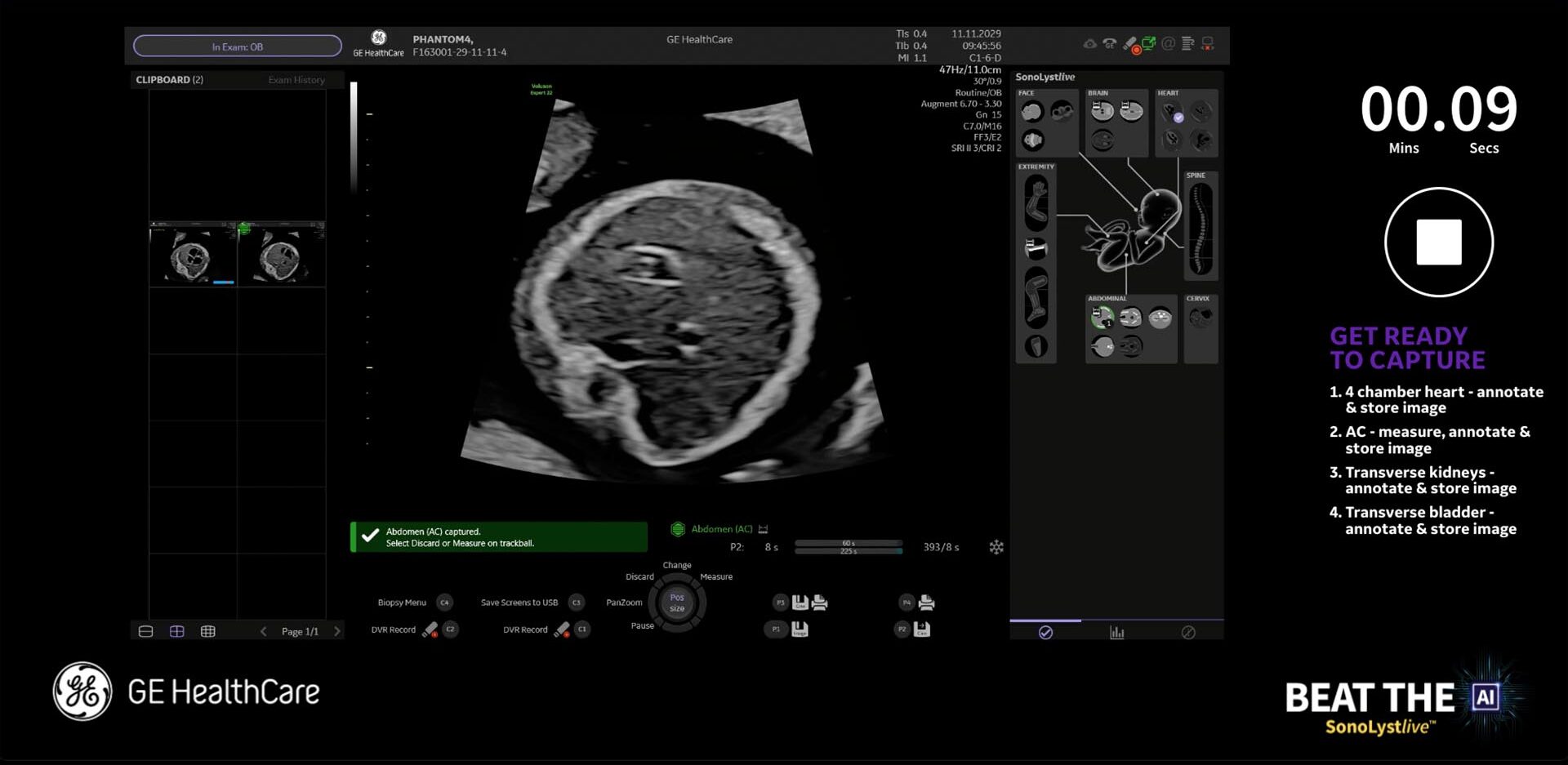Click the Abdomen AC captured view icon
This screenshot has width=1568, height=765.
point(1102,318)
